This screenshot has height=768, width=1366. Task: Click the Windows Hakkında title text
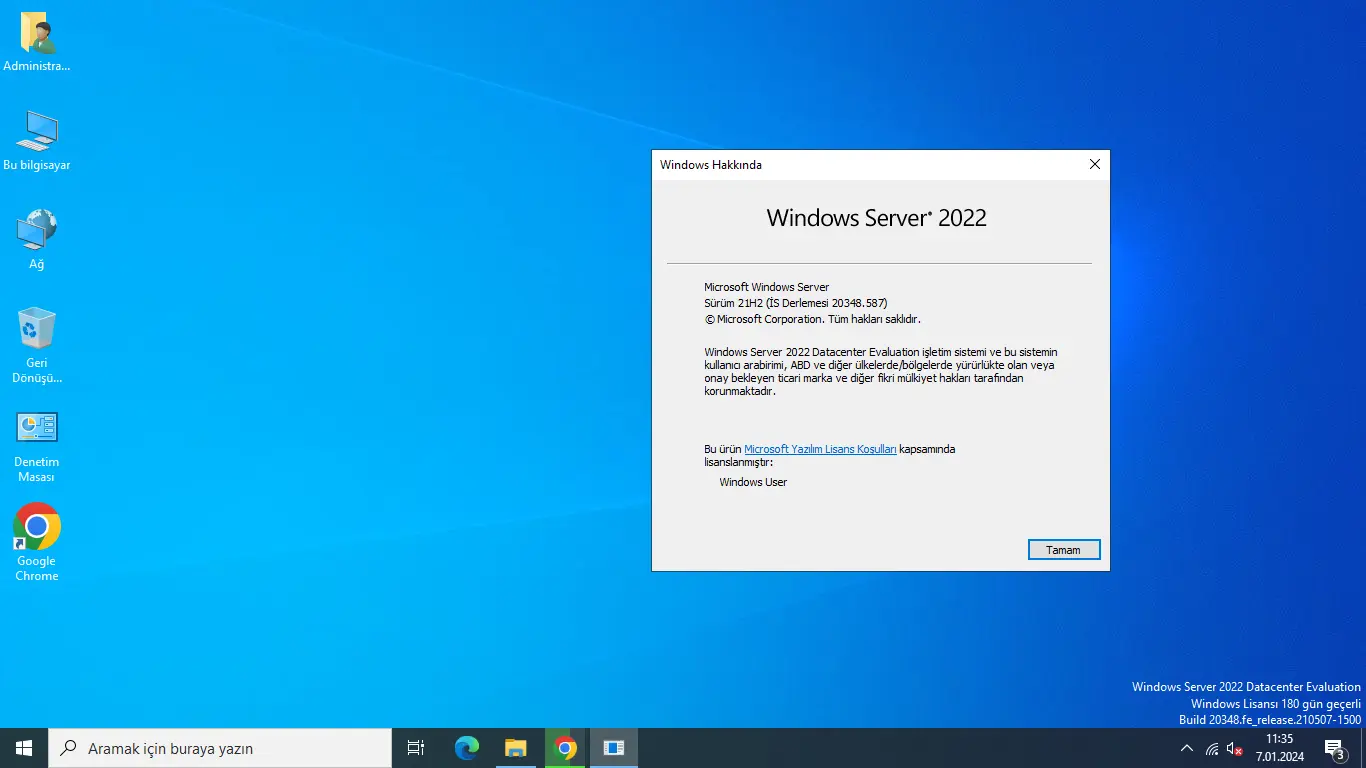point(711,165)
